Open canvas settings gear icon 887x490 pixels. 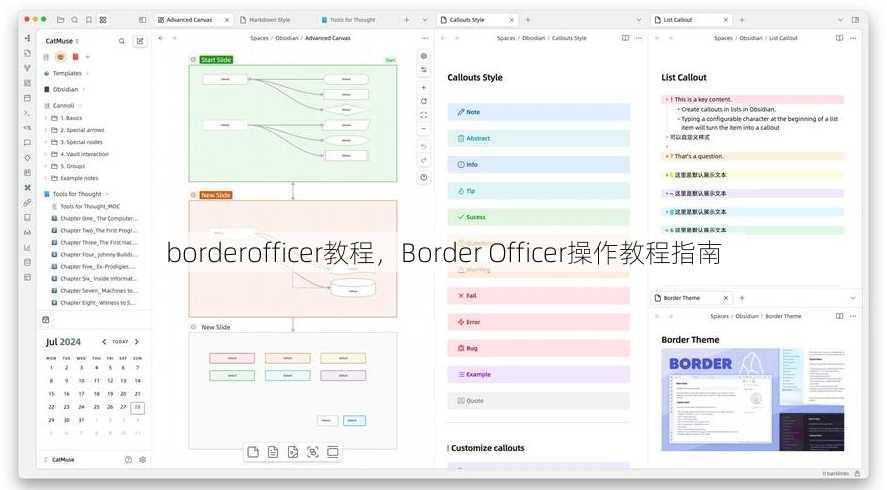pyautogui.click(x=424, y=56)
